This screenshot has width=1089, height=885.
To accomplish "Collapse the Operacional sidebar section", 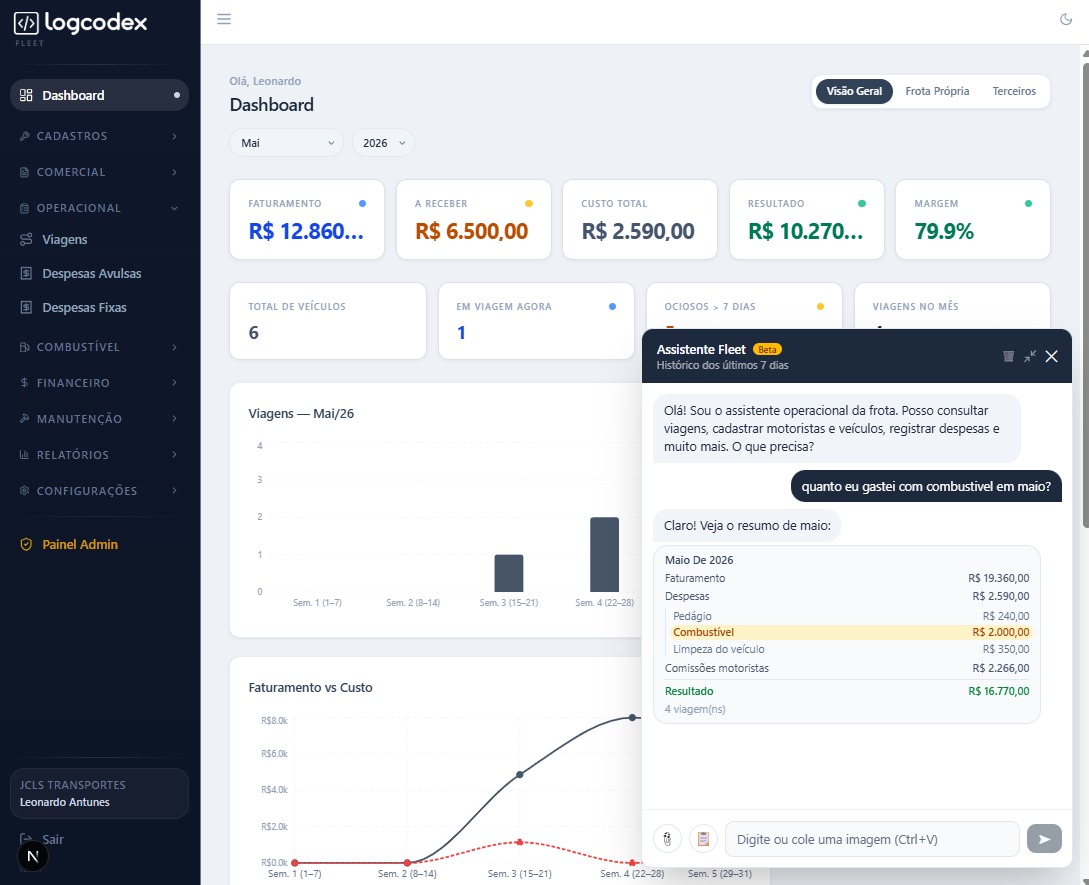I will [99, 208].
